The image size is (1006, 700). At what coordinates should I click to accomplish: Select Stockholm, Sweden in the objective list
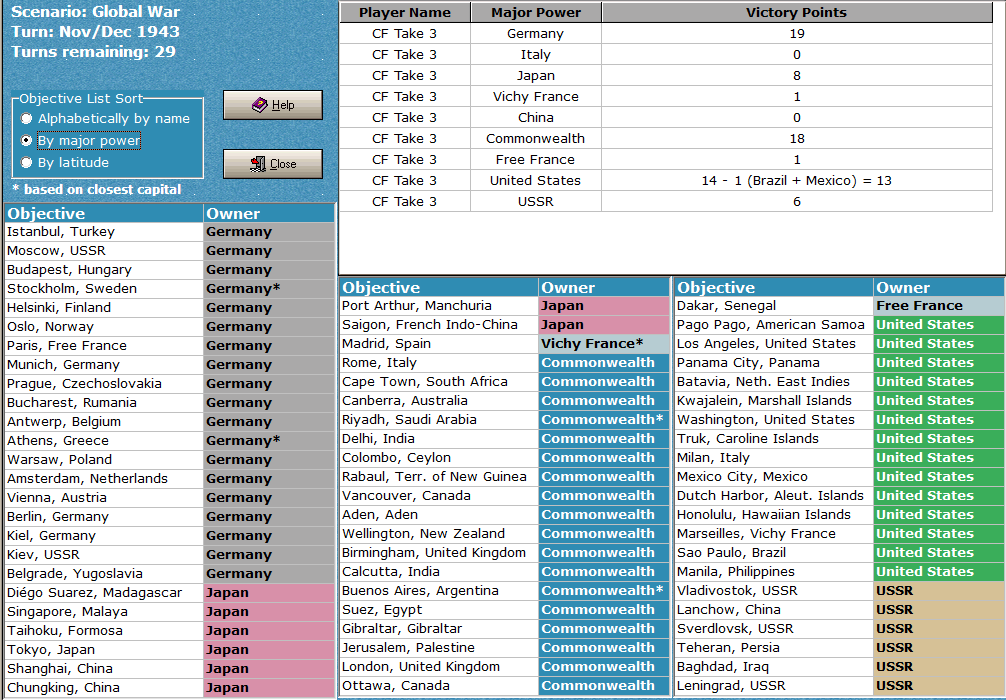[104, 289]
